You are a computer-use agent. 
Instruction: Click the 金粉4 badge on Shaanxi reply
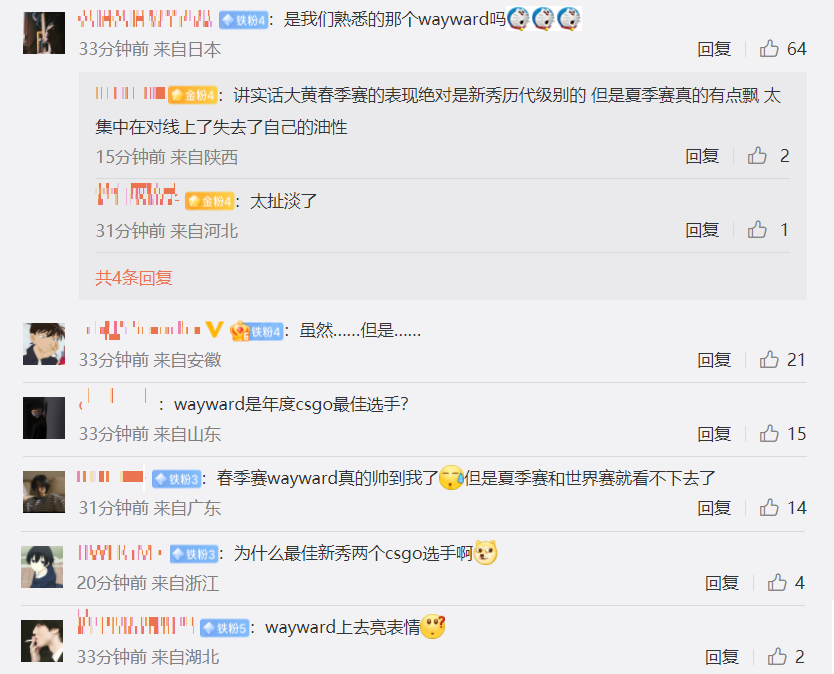pyautogui.click(x=193, y=95)
